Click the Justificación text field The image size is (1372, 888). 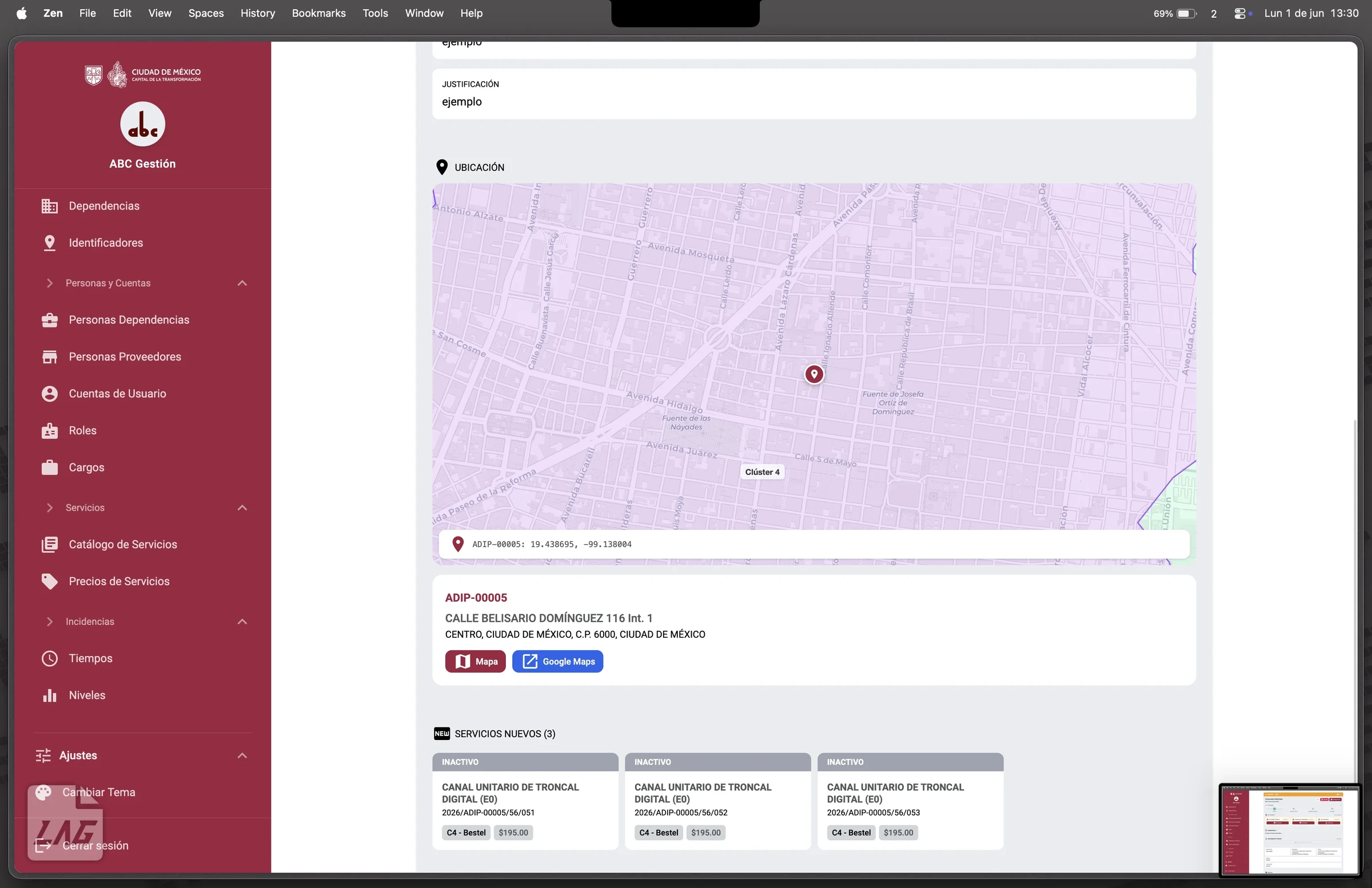[x=814, y=94]
